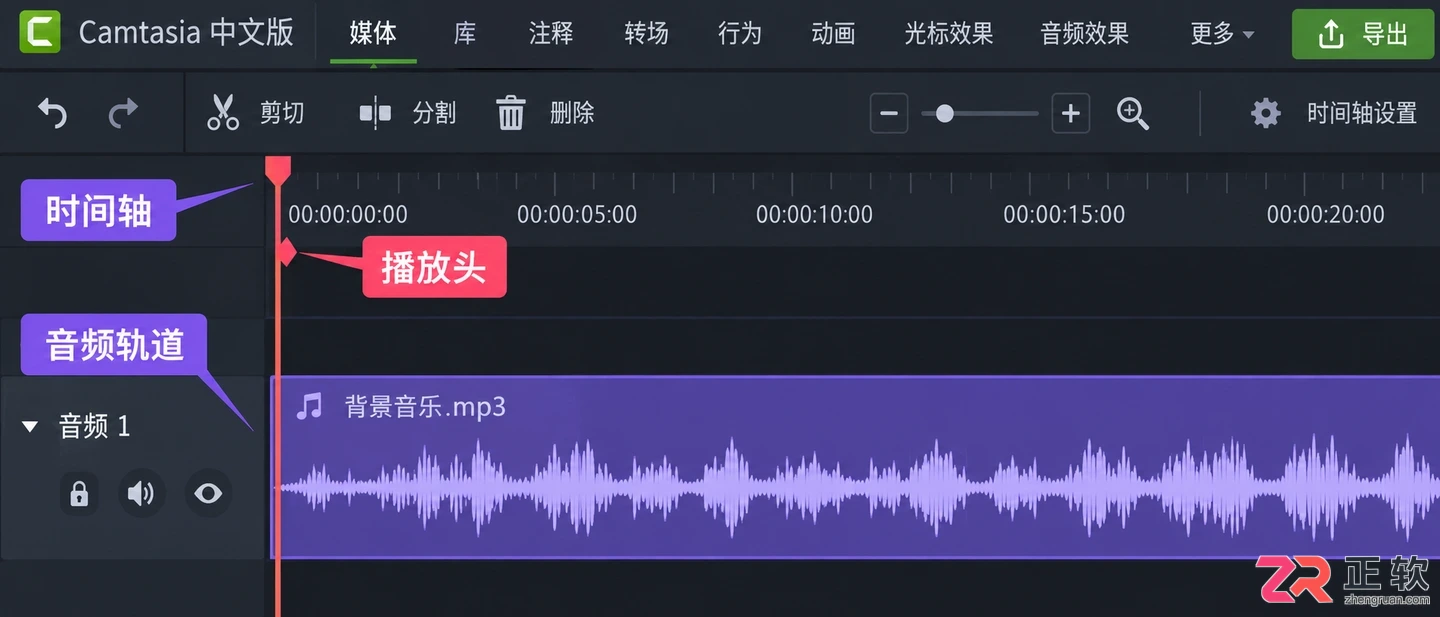Collapse the 音频 1 track triangle
The height and width of the screenshot is (617, 1440).
click(30, 427)
